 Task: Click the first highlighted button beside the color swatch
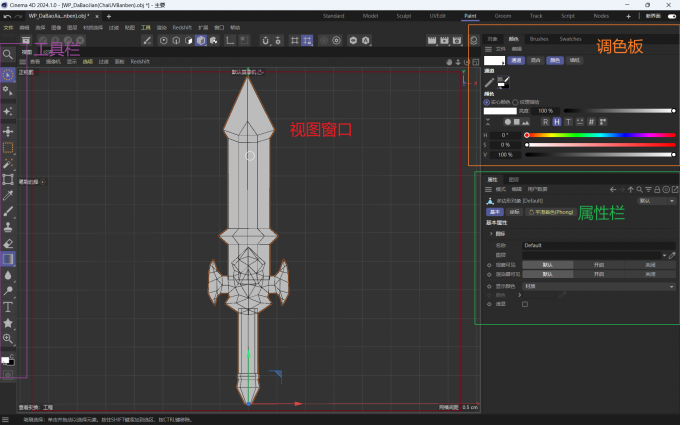(x=516, y=60)
